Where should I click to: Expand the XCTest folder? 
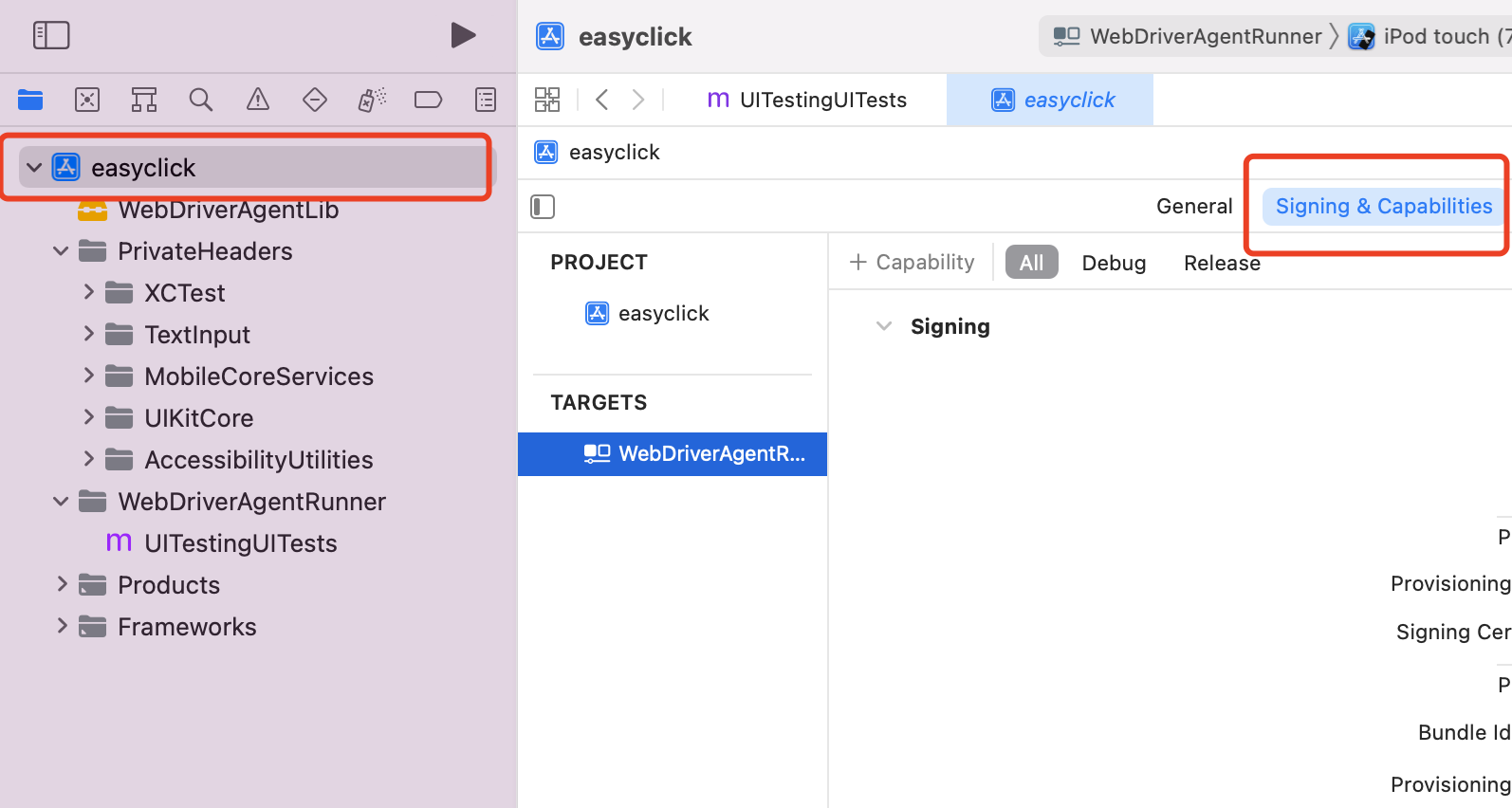tap(88, 292)
